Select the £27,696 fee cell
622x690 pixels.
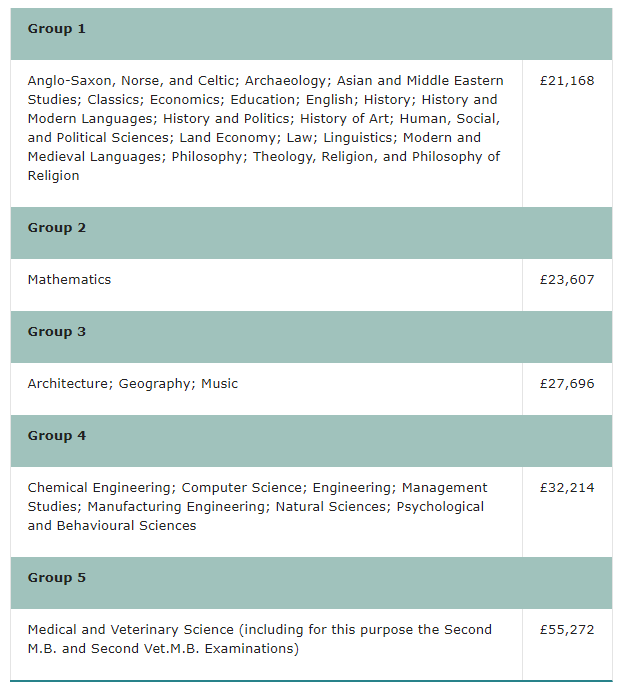click(x=567, y=389)
